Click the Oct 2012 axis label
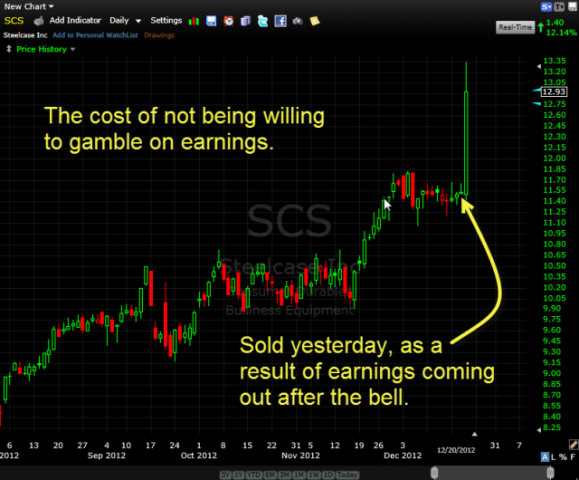The height and width of the screenshot is (480, 579). (x=199, y=456)
